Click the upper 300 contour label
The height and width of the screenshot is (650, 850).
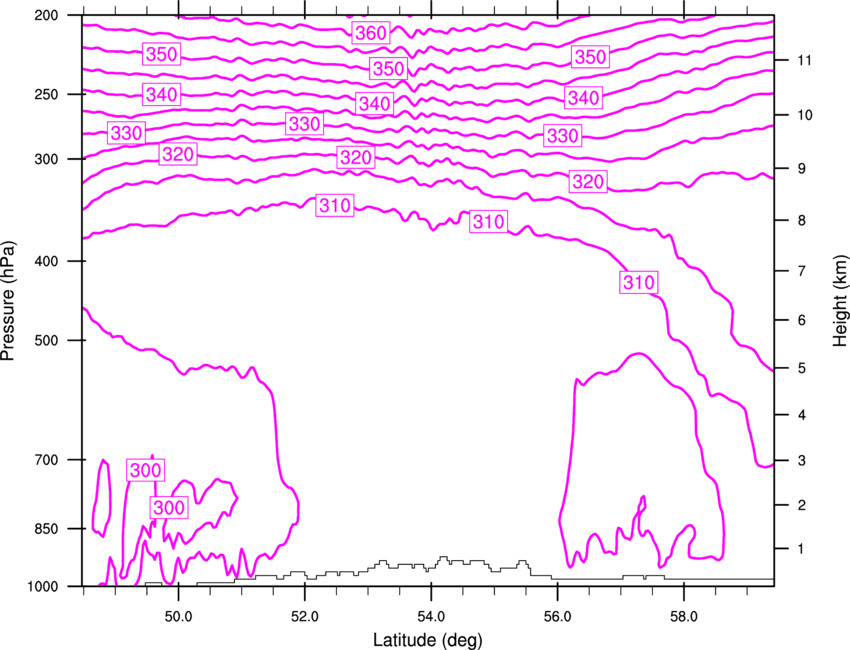[145, 470]
